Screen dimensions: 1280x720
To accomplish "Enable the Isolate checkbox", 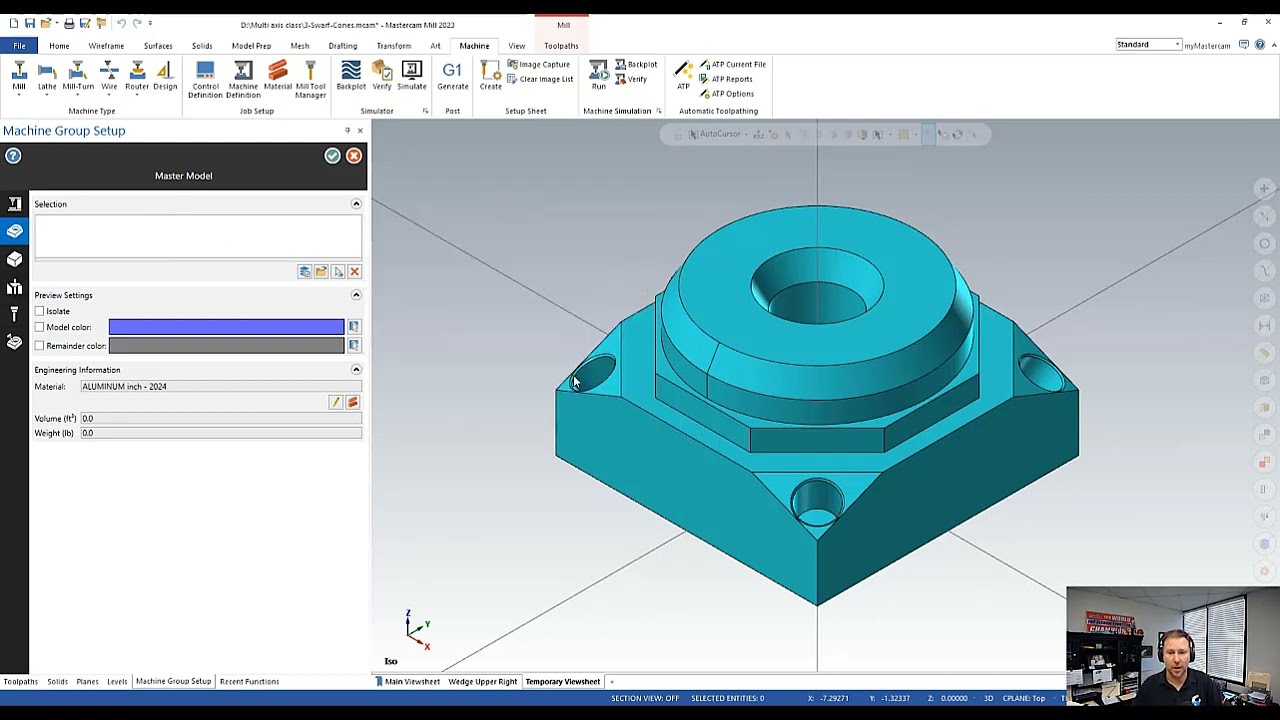I will coord(39,311).
